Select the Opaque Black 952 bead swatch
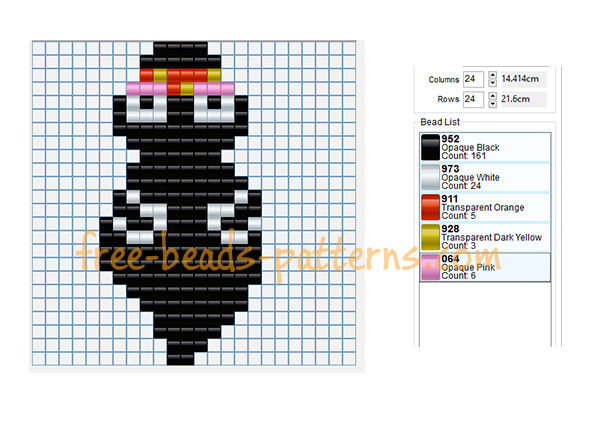 pos(430,147)
